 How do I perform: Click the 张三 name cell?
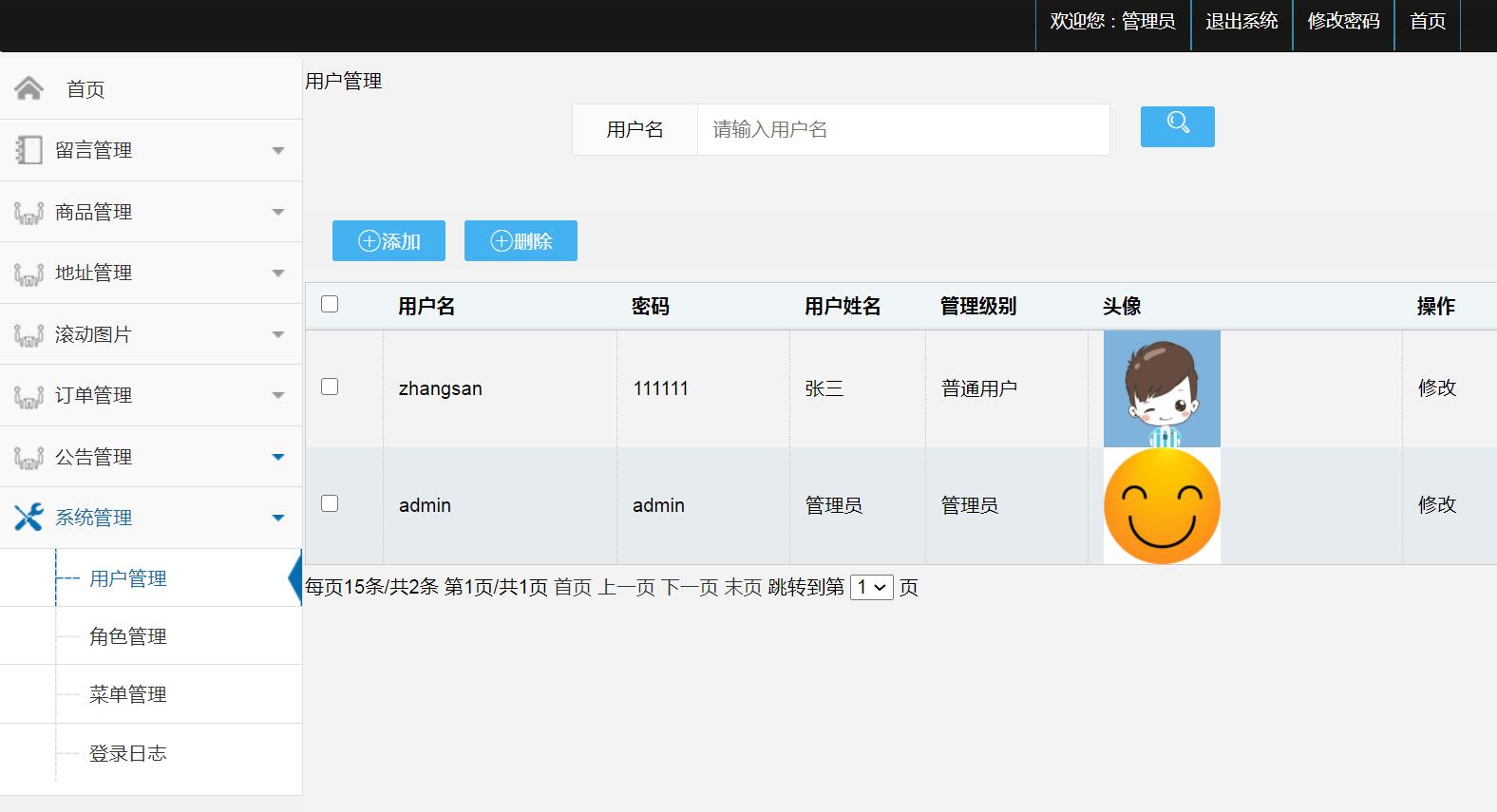pyautogui.click(x=824, y=388)
